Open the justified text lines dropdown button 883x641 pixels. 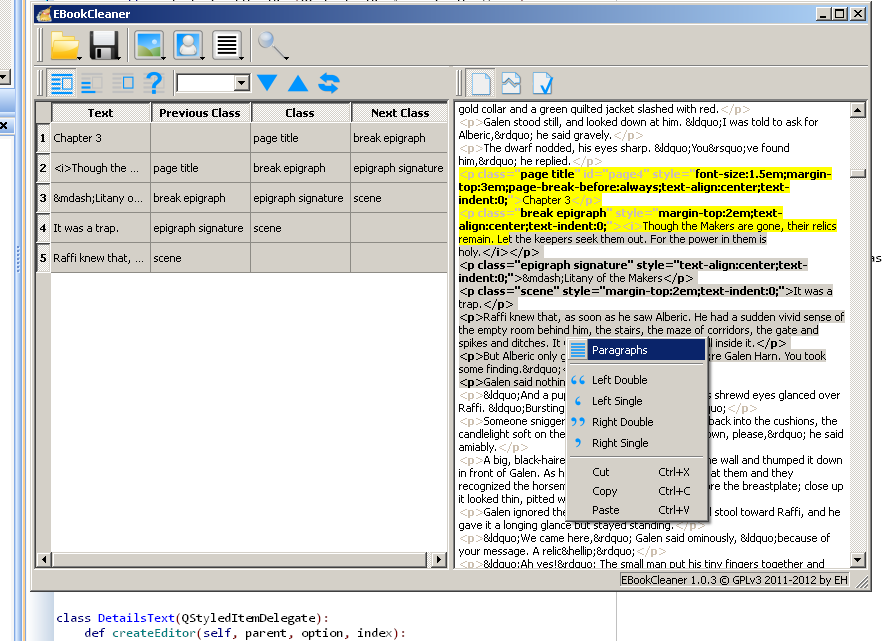pyautogui.click(x=228, y=45)
